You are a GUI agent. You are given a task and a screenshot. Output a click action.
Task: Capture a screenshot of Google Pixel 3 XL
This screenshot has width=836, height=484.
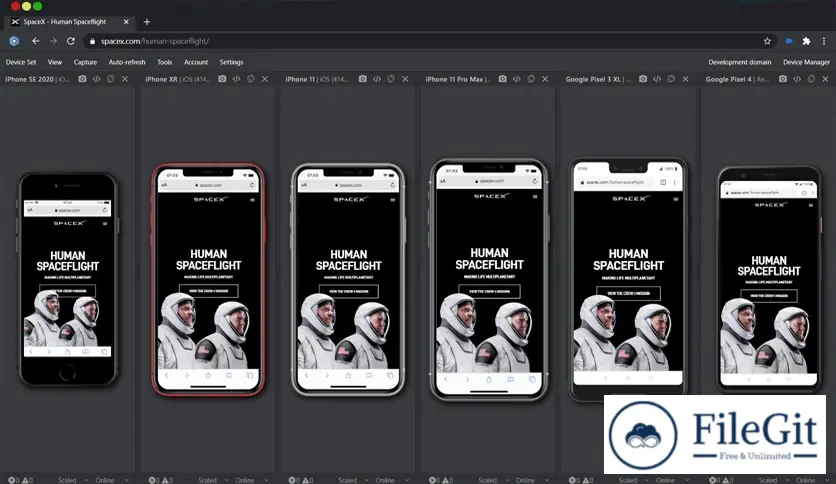643,79
